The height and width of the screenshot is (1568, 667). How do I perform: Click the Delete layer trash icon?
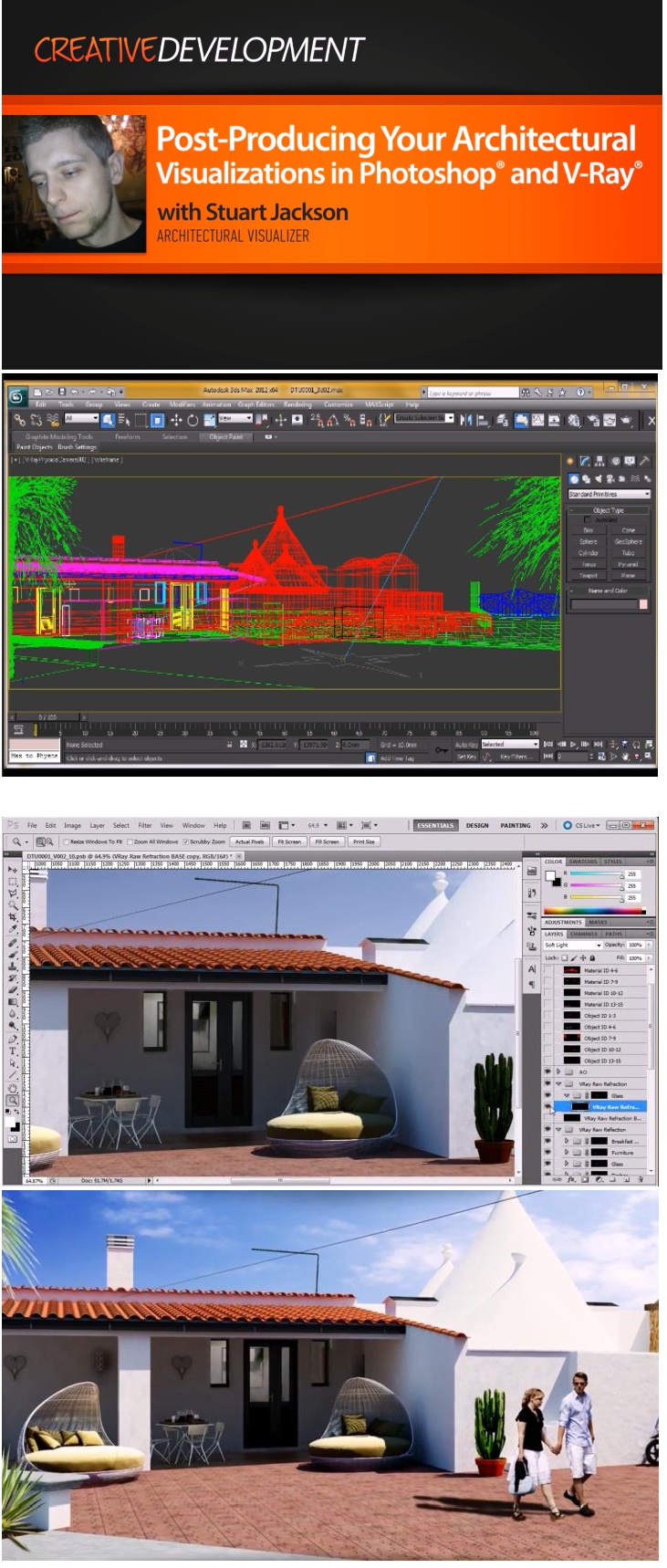click(641, 1179)
